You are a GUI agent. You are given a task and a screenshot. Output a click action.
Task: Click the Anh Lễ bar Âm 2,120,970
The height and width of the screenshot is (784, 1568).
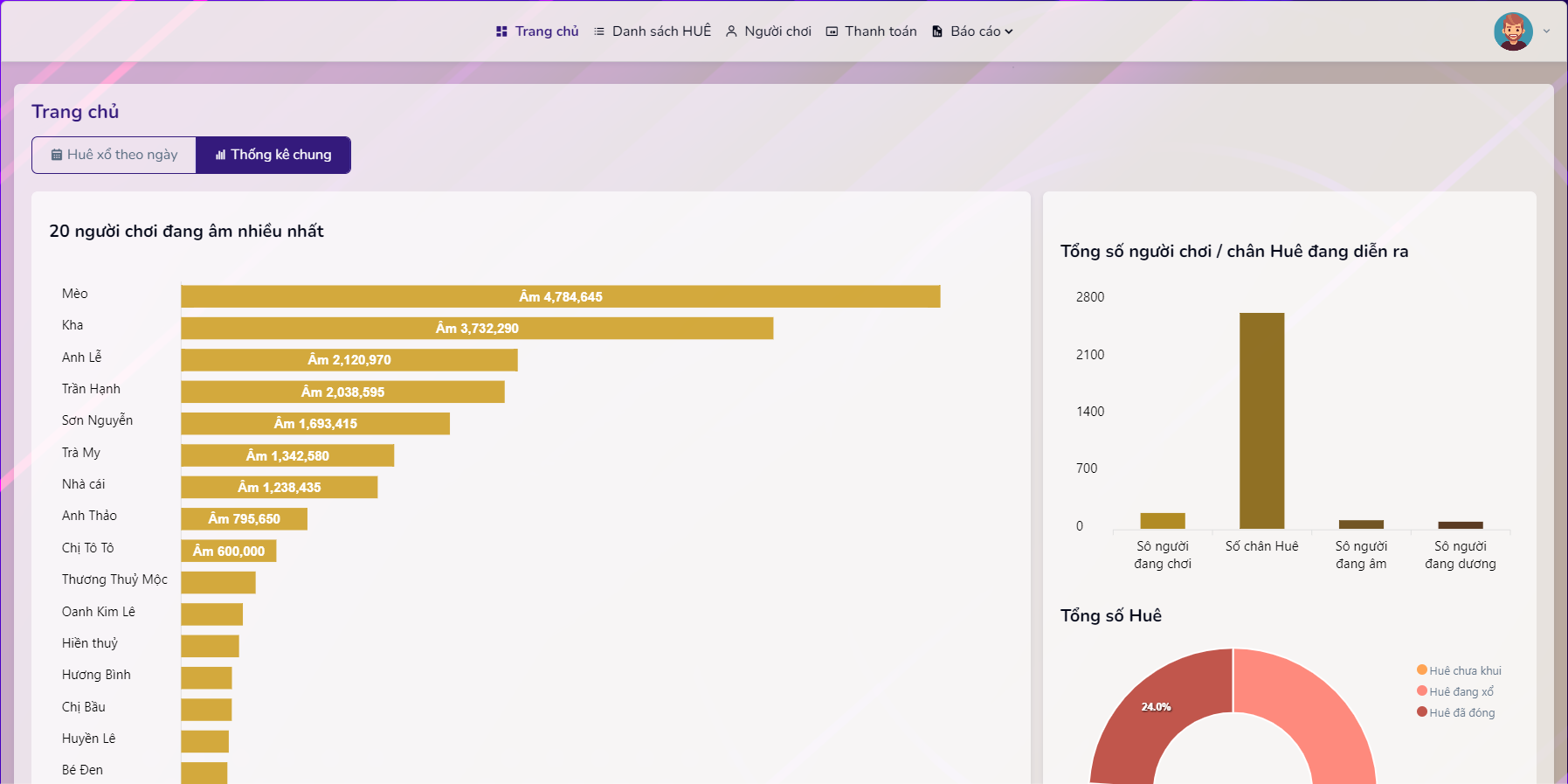[x=349, y=360]
